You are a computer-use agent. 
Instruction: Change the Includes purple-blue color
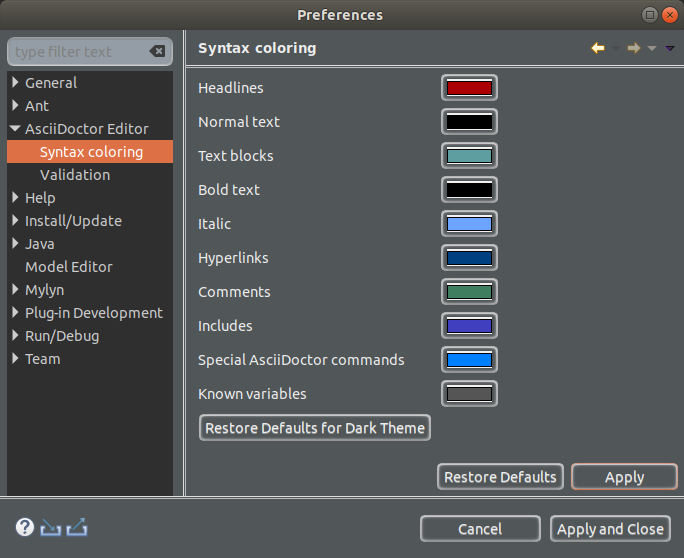(469, 326)
